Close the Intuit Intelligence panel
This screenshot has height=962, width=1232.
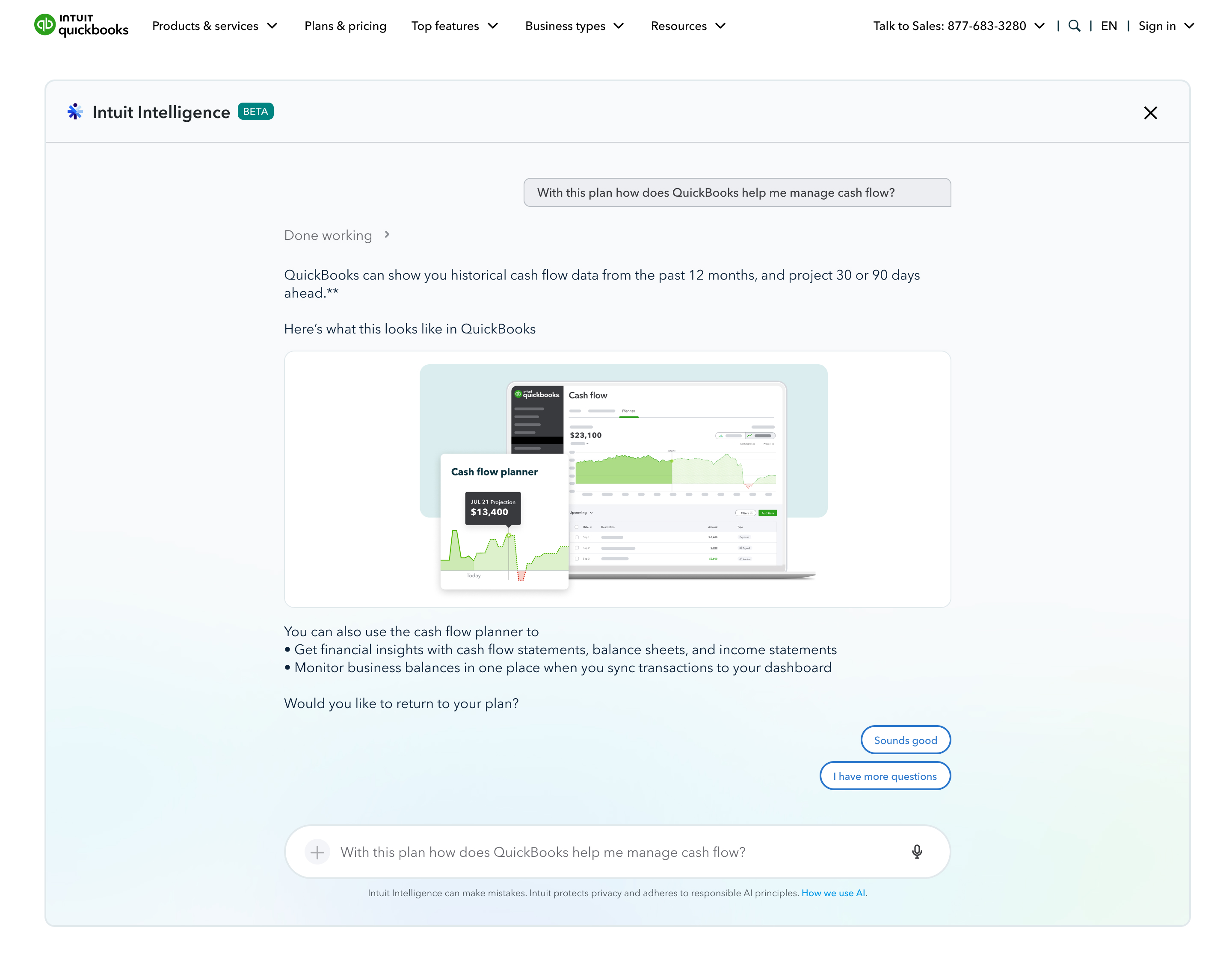pos(1150,113)
